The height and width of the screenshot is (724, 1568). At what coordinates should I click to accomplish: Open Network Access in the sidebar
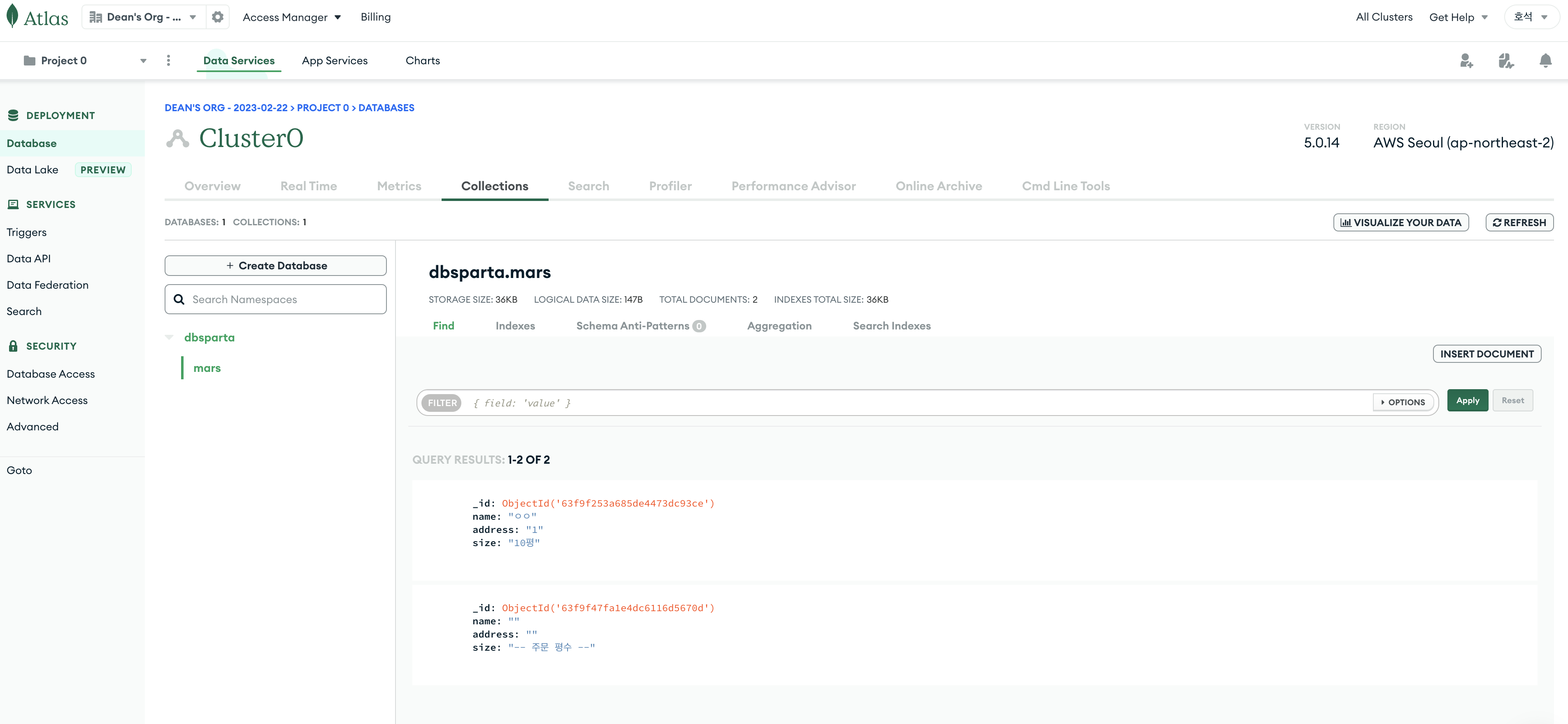click(x=47, y=400)
